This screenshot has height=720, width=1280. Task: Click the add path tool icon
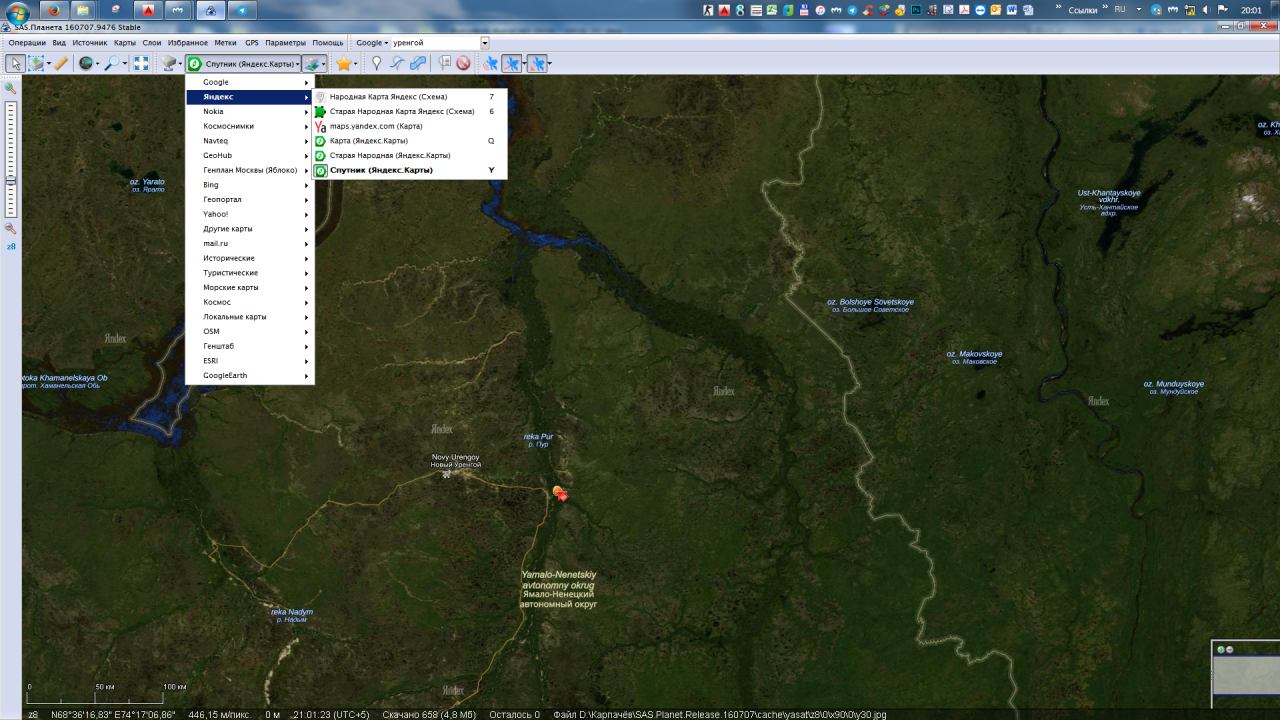(397, 63)
